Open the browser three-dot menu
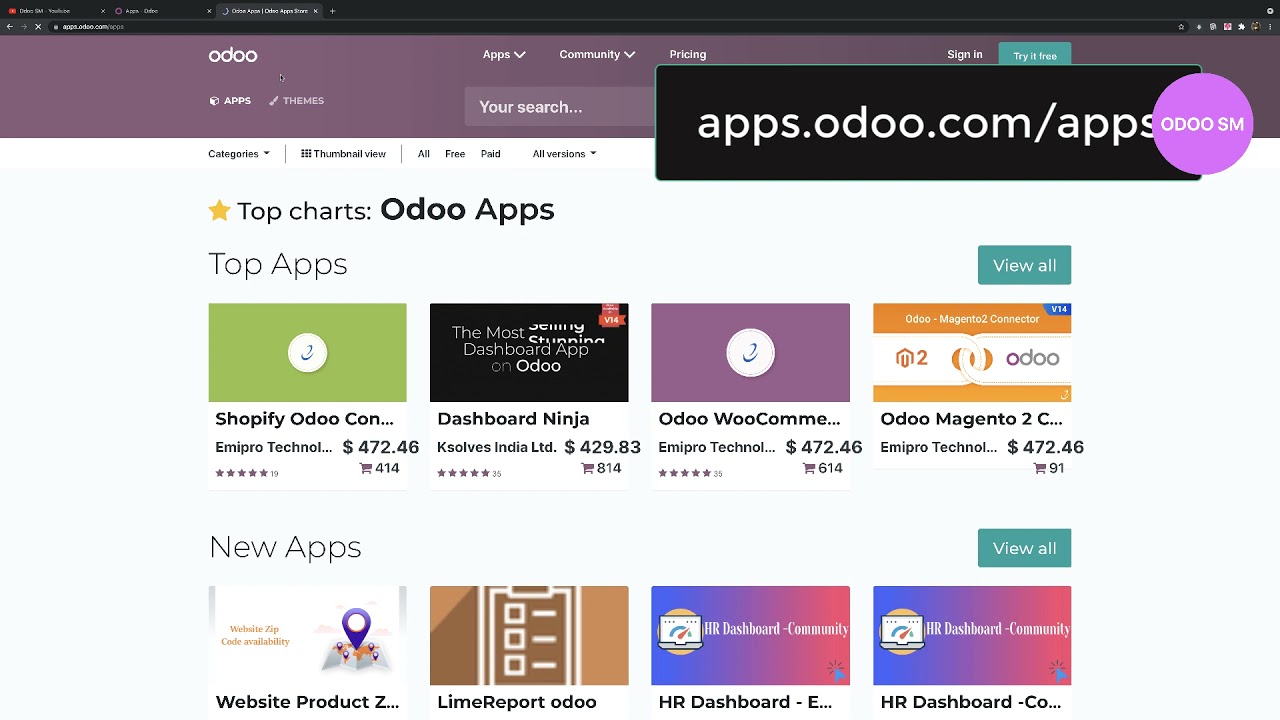Viewport: 1280px width, 720px height. [x=1270, y=27]
